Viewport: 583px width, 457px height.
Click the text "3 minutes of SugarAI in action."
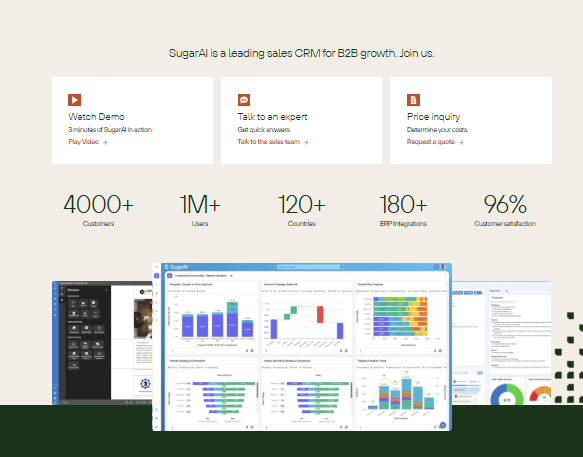pyautogui.click(x=110, y=130)
